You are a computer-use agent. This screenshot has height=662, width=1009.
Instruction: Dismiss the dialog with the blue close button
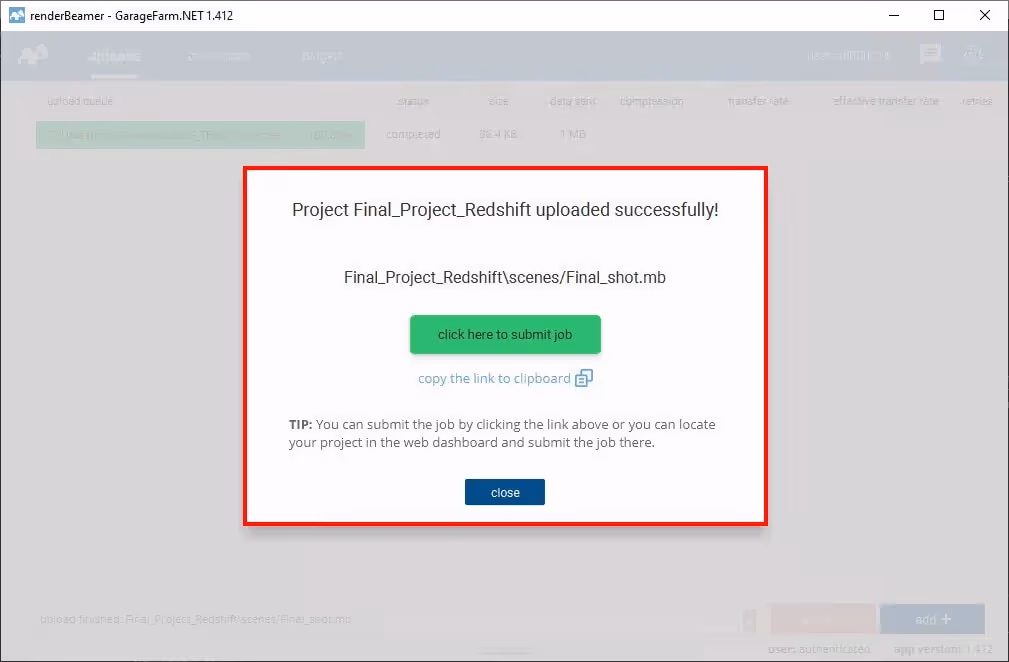click(505, 492)
